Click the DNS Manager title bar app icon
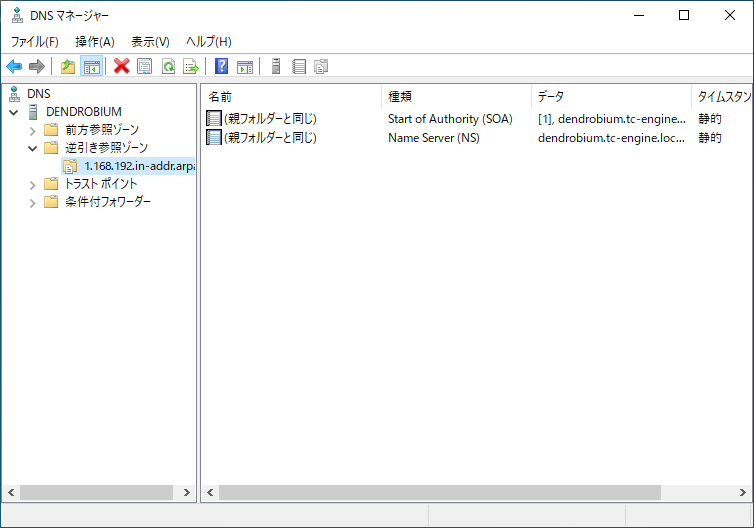The width and height of the screenshot is (754, 528). click(17, 15)
